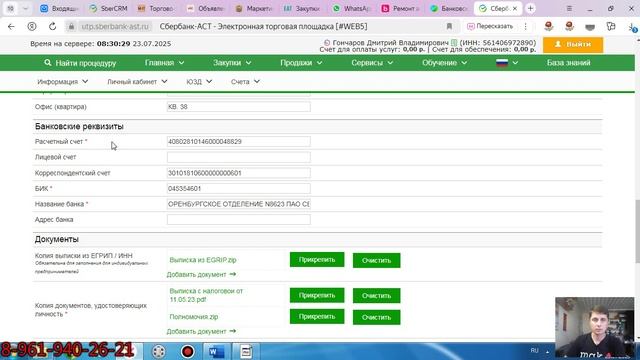Screen dimensions: 640x360
Task: Click the page vertical scrollbar thumb
Action: [x=637, y=231]
